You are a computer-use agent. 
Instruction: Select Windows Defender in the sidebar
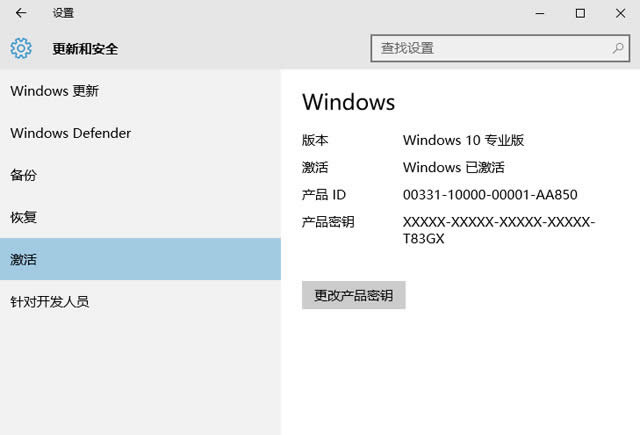[x=71, y=133]
